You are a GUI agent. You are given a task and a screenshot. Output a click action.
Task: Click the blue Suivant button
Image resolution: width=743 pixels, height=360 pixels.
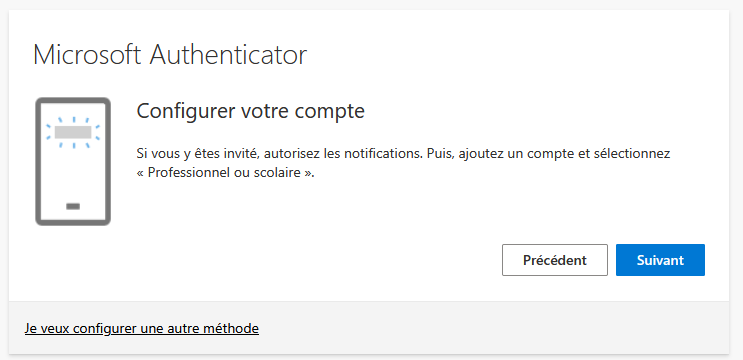click(660, 260)
